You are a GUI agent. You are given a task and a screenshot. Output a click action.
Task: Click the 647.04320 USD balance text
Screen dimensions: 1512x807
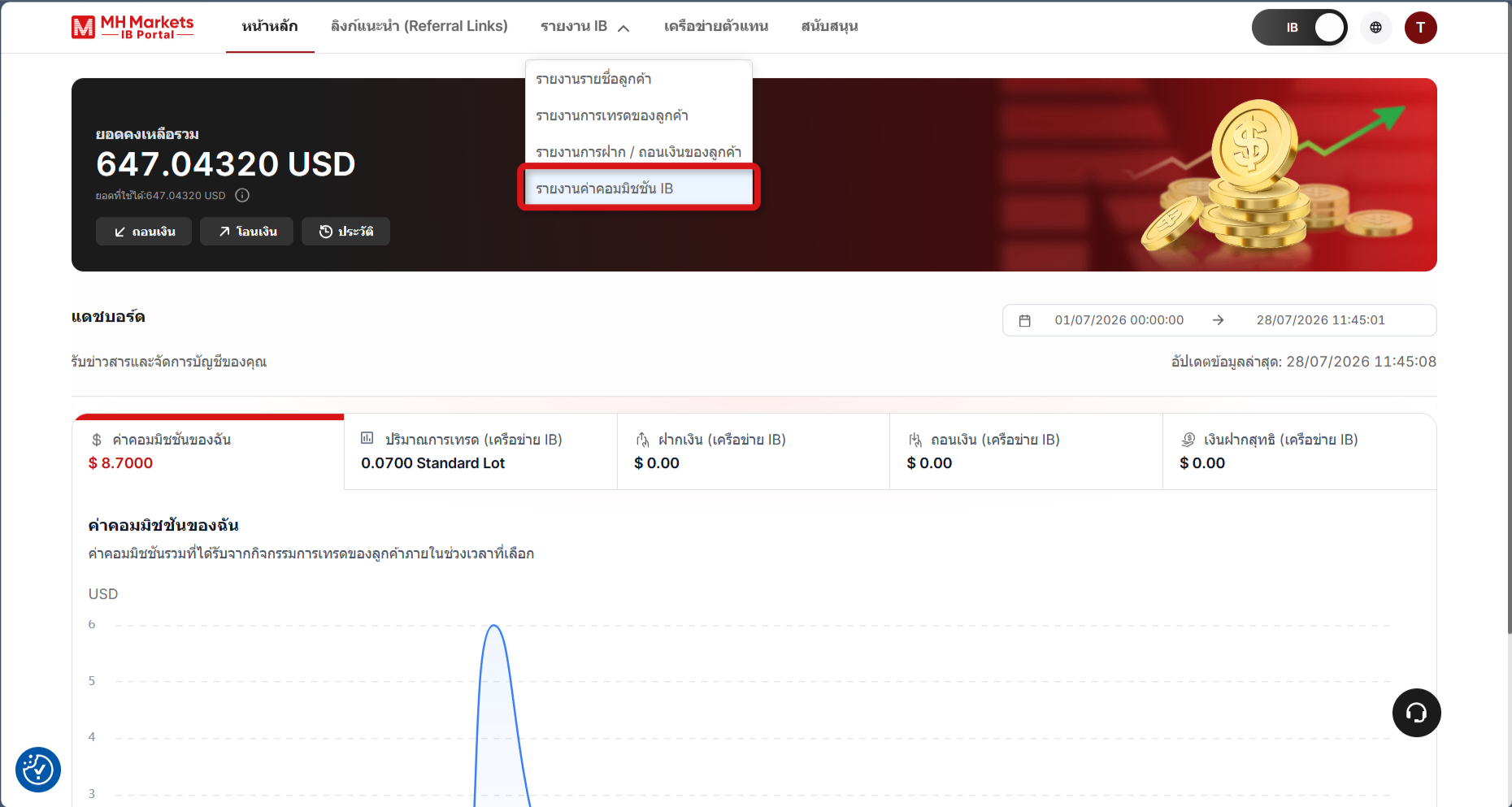[226, 164]
